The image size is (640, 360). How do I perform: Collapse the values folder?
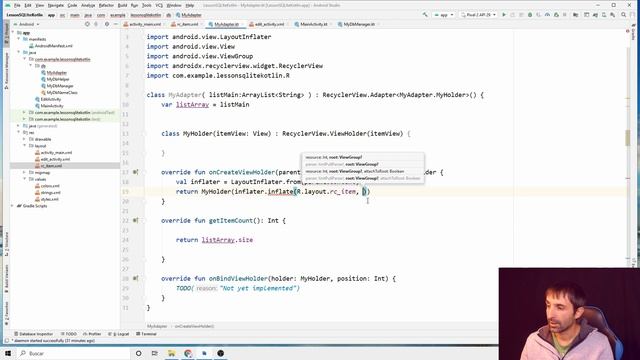pyautogui.click(x=24, y=179)
